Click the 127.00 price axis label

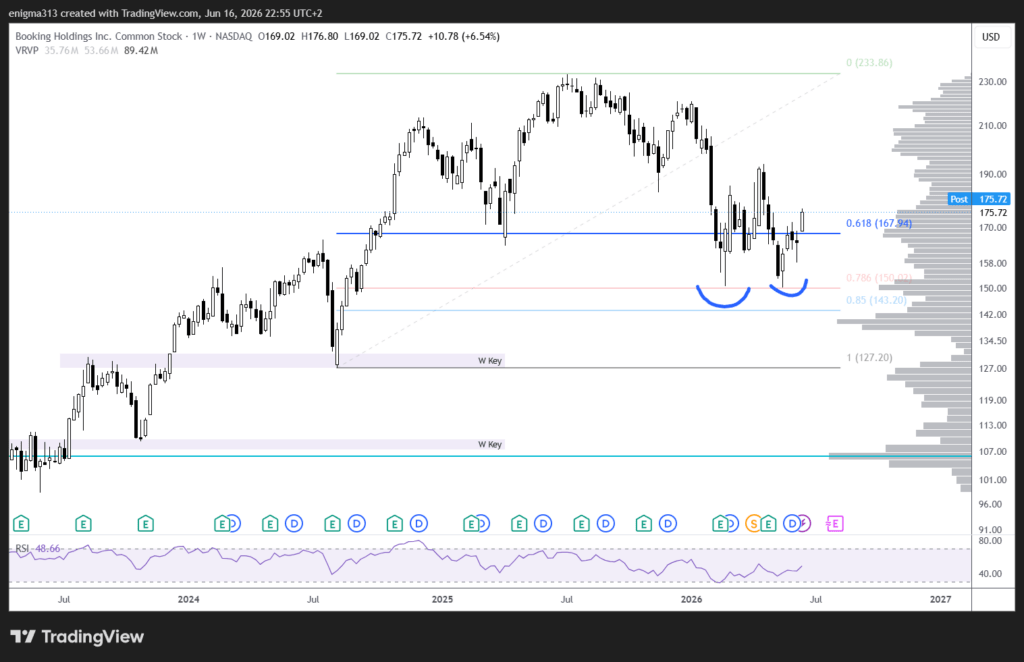click(x=993, y=368)
